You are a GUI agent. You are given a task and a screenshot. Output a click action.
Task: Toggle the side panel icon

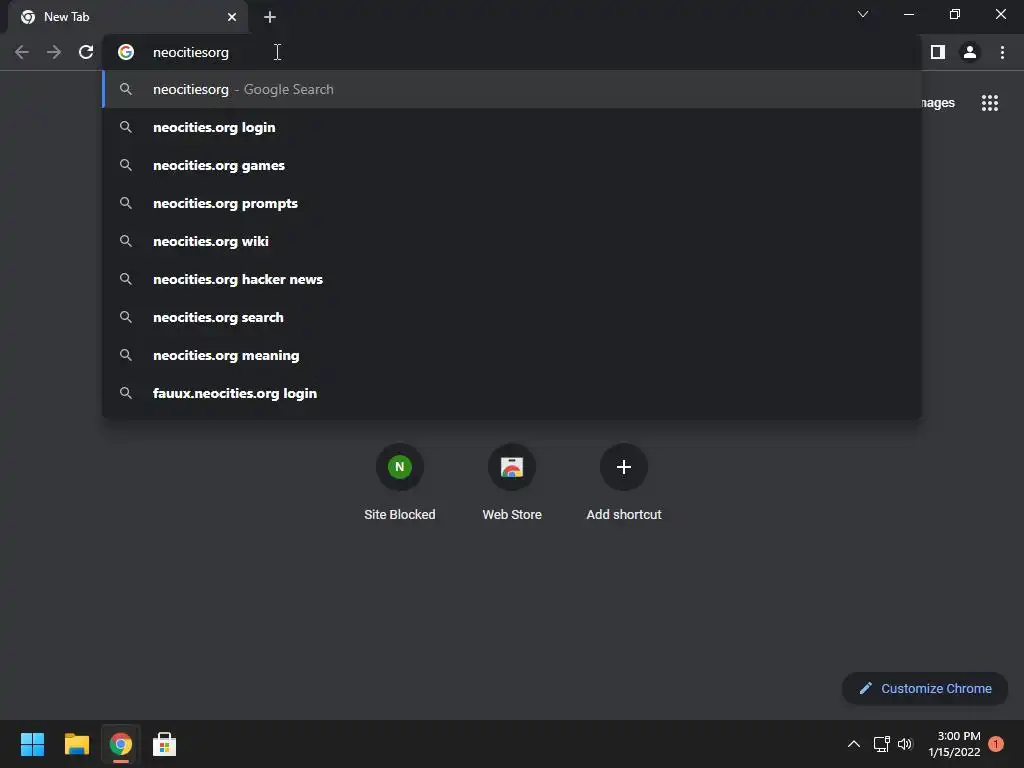(x=938, y=52)
